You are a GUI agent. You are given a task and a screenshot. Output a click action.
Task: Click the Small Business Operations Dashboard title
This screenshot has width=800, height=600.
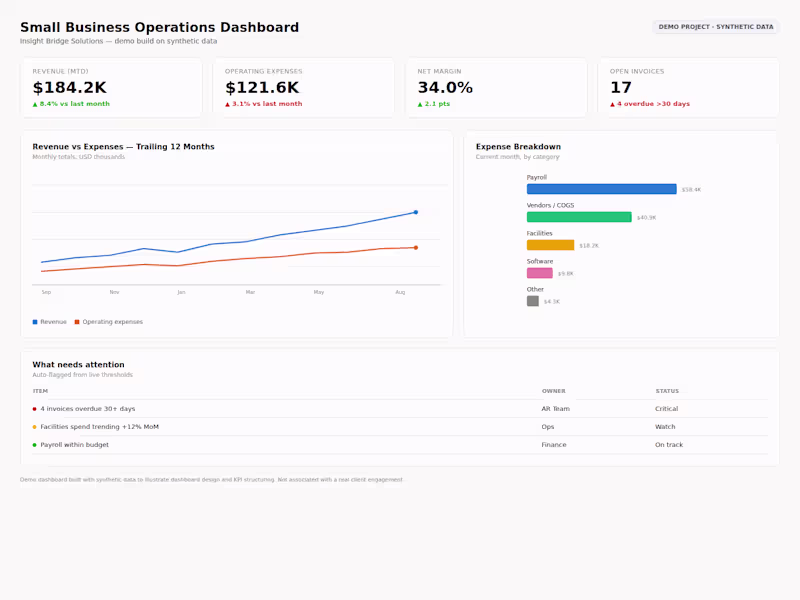160,27
